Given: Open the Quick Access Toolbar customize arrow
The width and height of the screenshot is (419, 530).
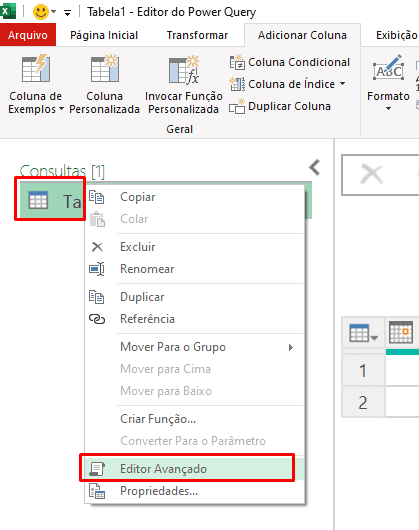Looking at the screenshot, I should point(68,13).
